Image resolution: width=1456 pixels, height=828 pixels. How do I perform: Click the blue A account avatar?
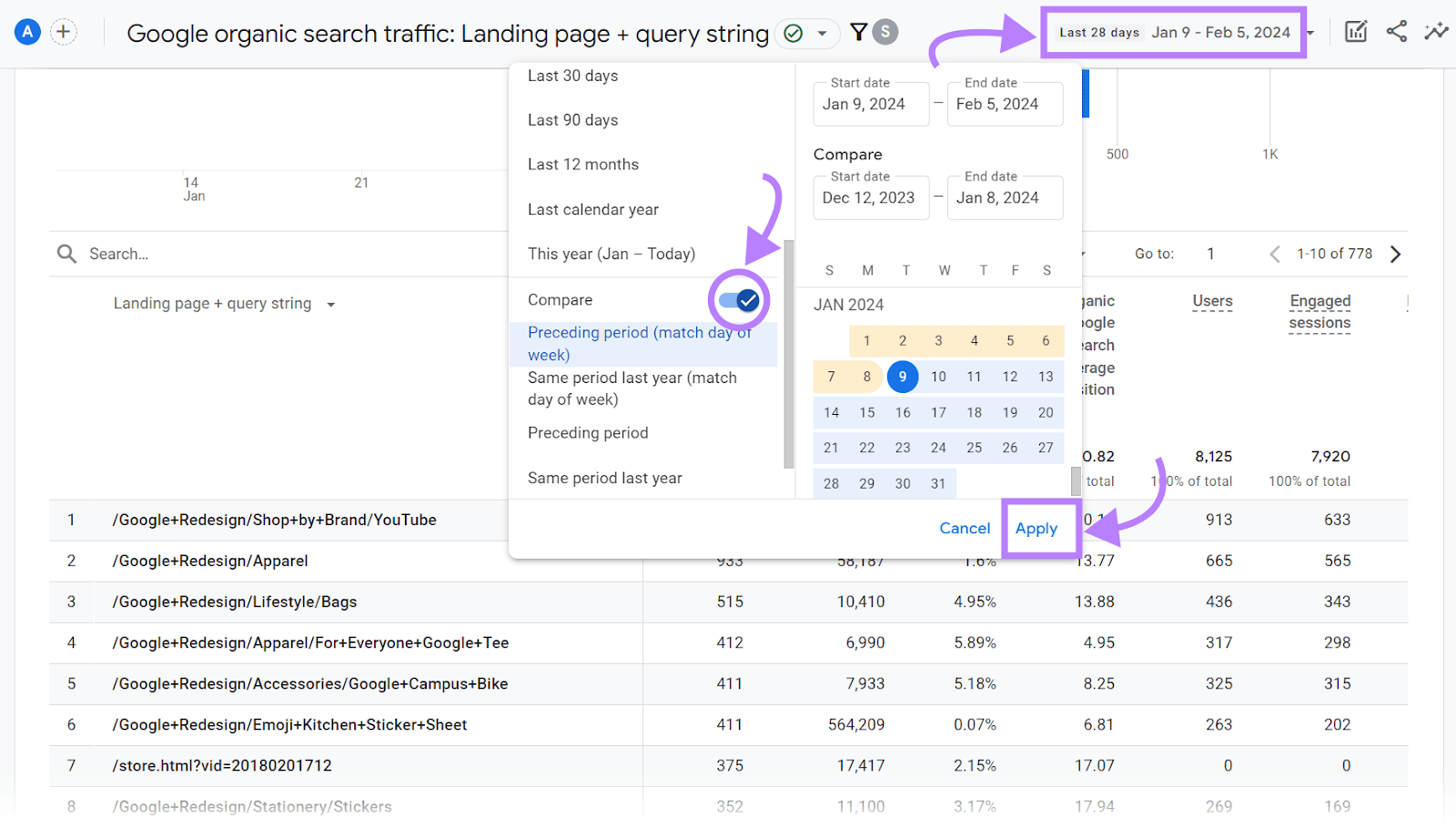(28, 33)
